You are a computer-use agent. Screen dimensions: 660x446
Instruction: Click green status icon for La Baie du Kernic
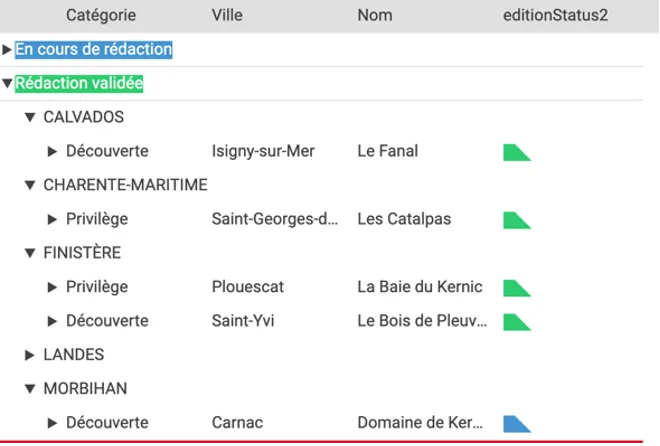click(x=515, y=288)
